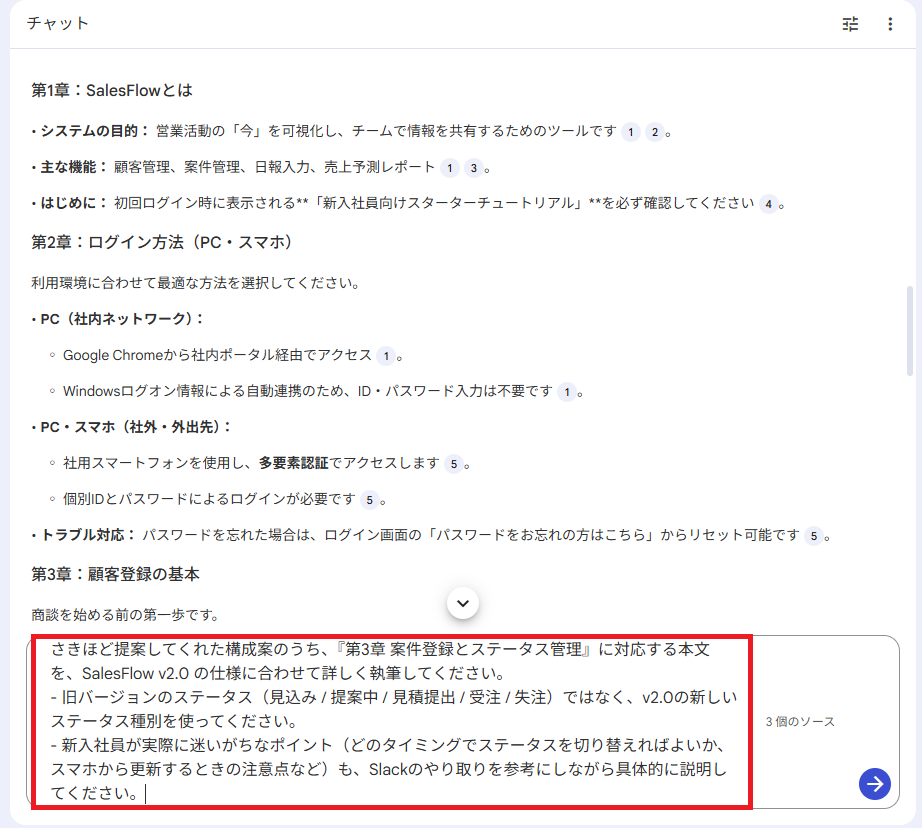Open the three-dot more options menu
Image resolution: width=922 pixels, height=828 pixels.
click(890, 24)
